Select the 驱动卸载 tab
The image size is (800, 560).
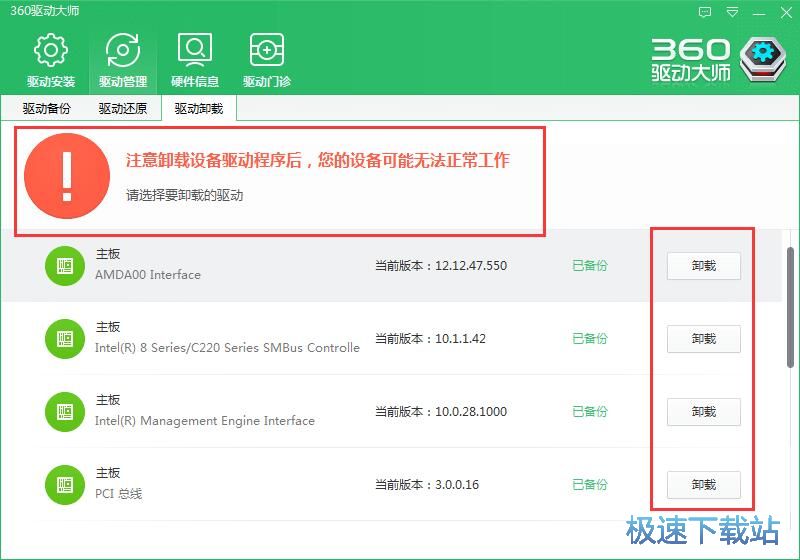tap(199, 108)
